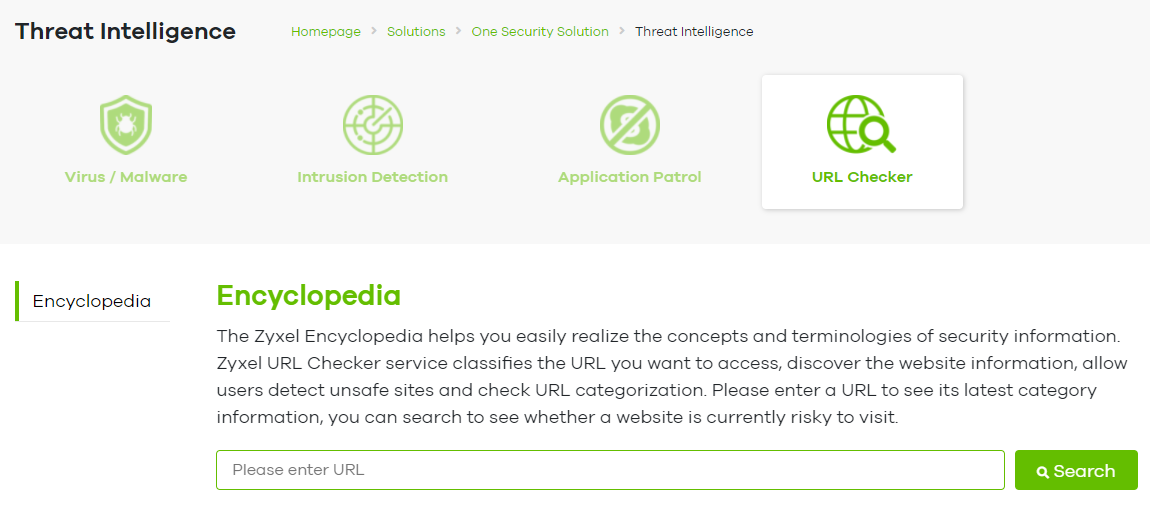Open Solutions breadcrumb link
The height and width of the screenshot is (530, 1150).
(x=416, y=32)
